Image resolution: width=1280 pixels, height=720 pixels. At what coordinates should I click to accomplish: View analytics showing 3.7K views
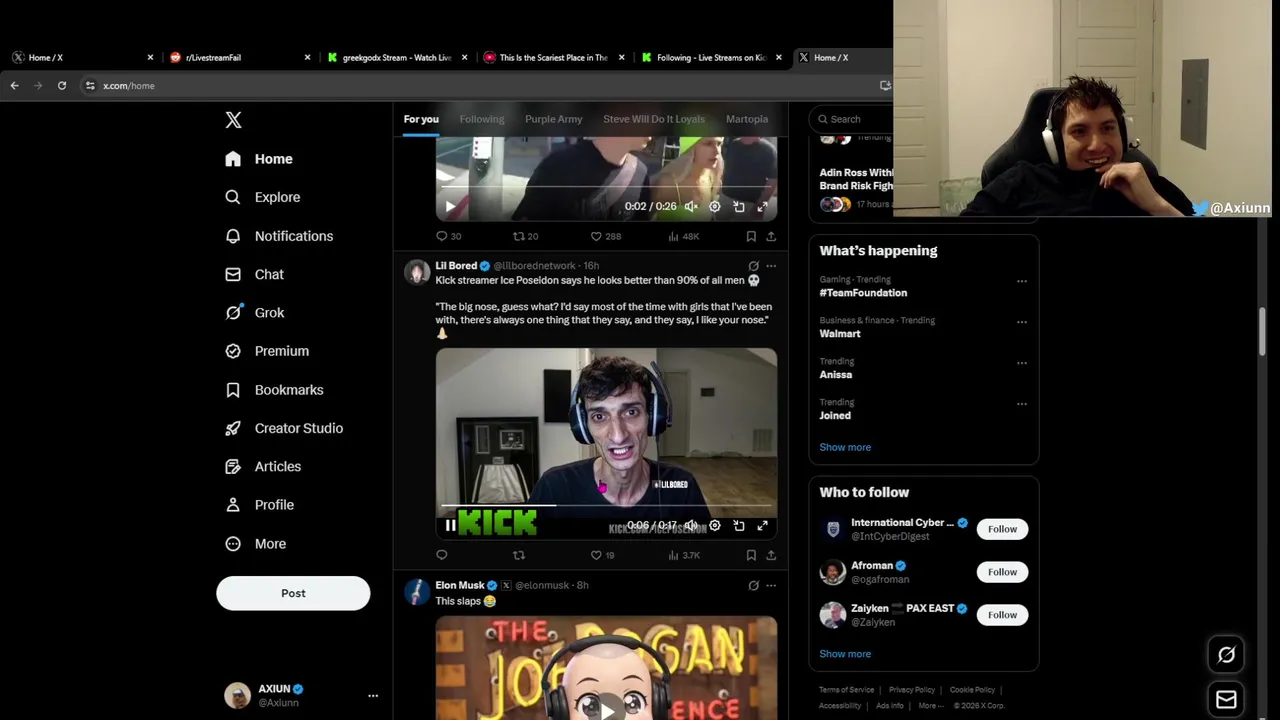684,555
